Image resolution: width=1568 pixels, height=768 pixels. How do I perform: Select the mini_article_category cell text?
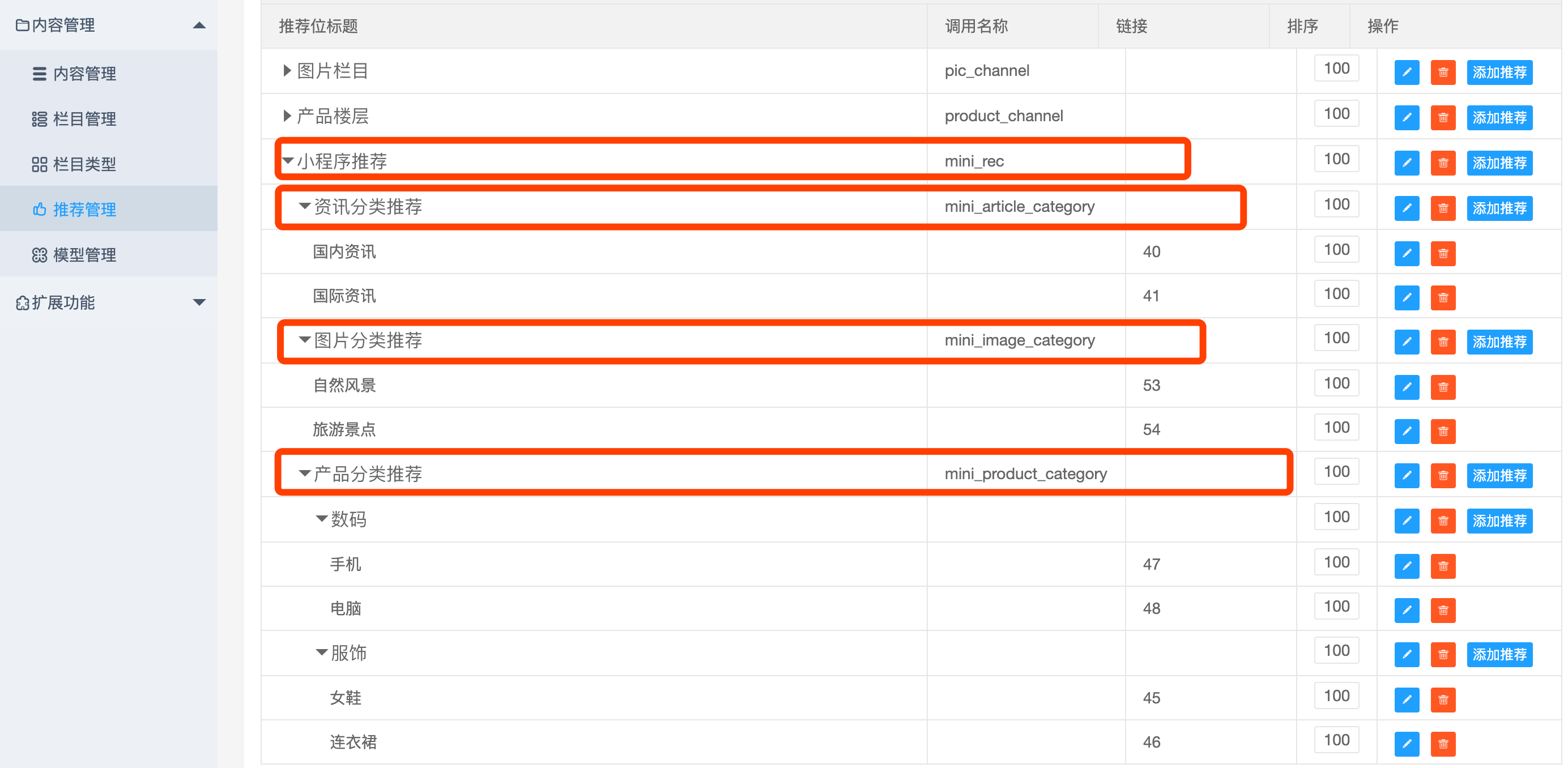point(1020,207)
